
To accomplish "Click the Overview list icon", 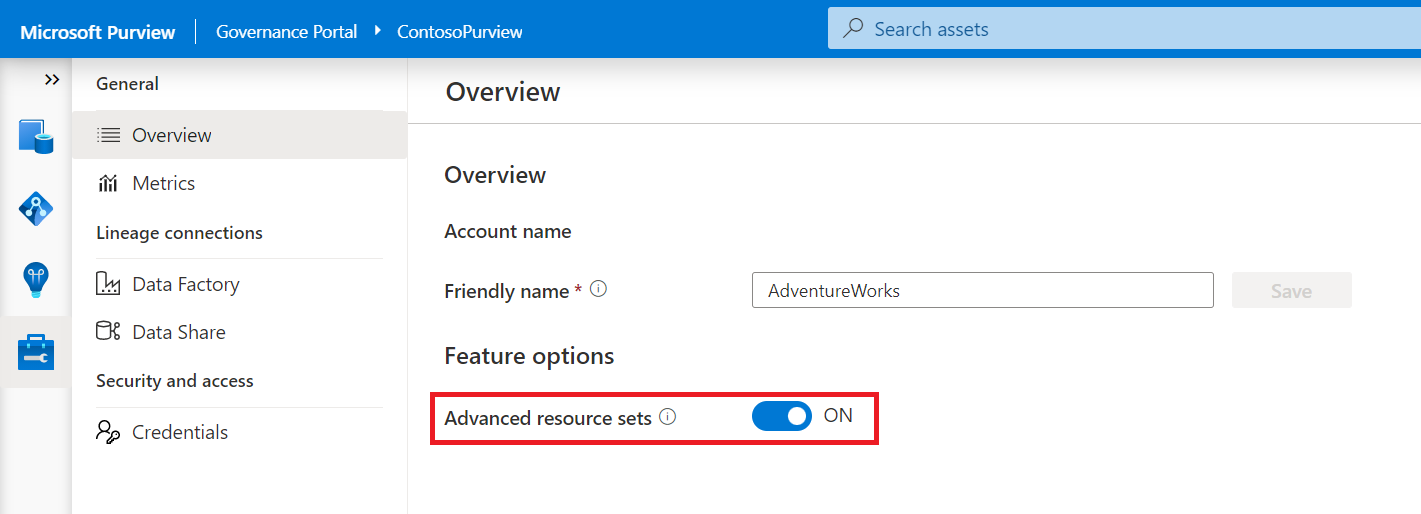I will click(108, 135).
